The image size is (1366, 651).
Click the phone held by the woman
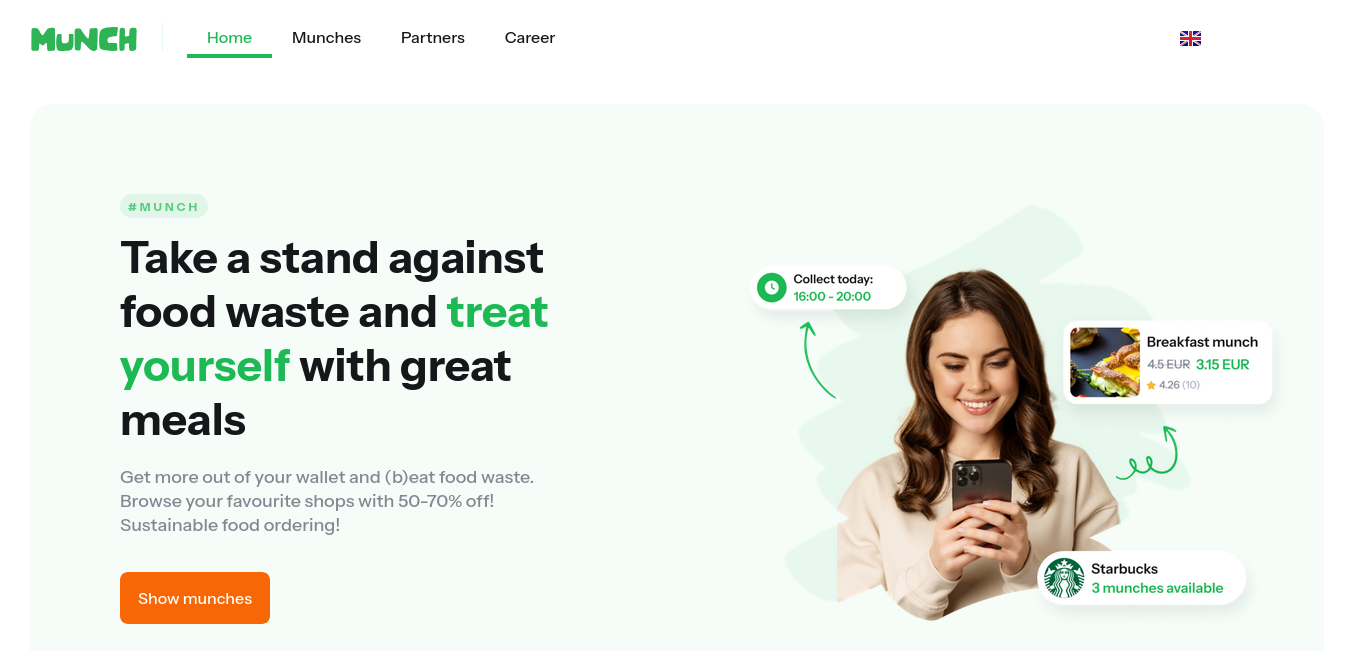[981, 494]
